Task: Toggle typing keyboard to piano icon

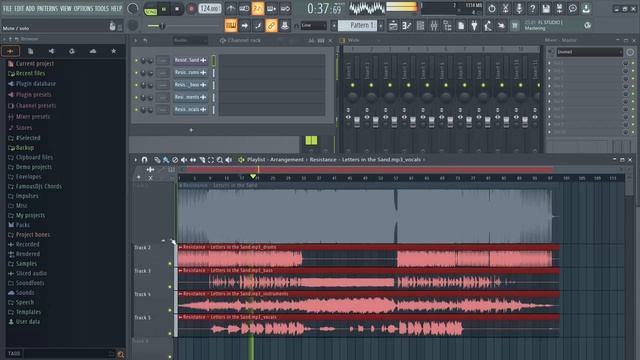Action: (x=231, y=26)
